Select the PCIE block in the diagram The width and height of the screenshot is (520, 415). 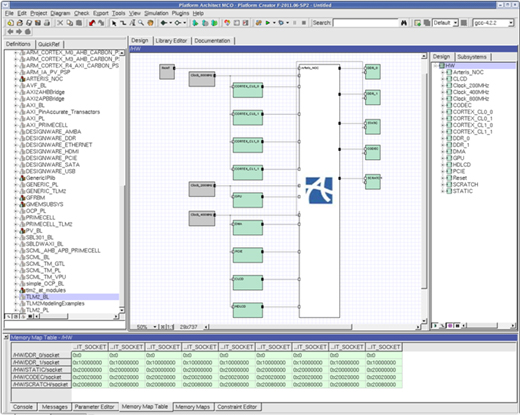point(248,255)
